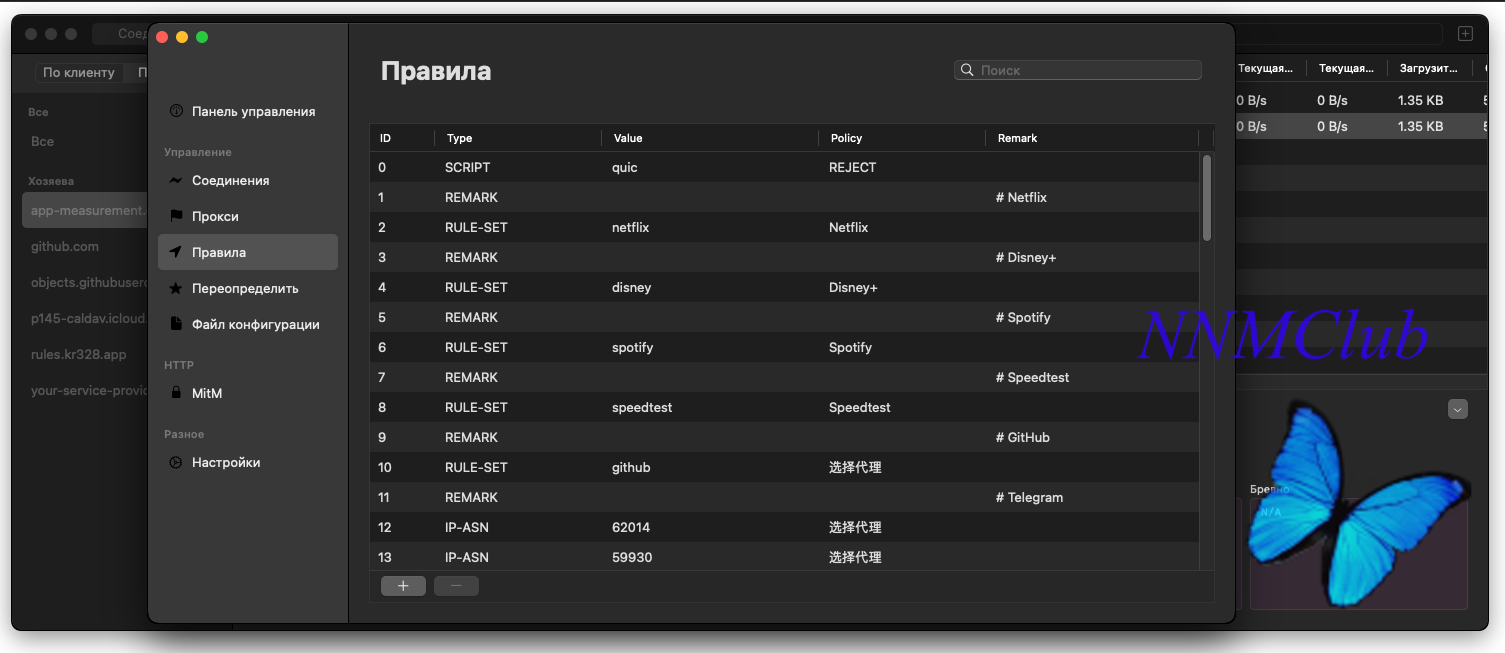Select app-measurement host in background window
Screen dimensions: 1505x653
coord(85,210)
